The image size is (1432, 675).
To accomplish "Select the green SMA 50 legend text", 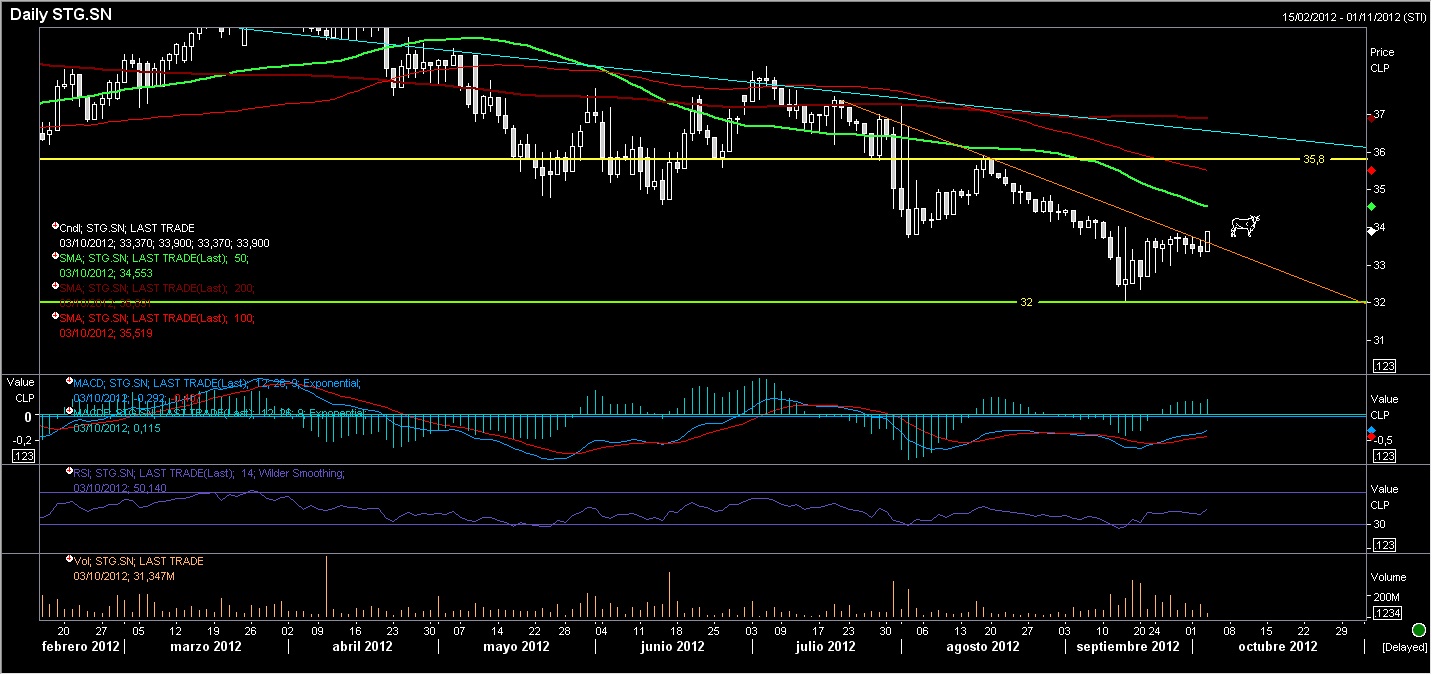I will [154, 258].
